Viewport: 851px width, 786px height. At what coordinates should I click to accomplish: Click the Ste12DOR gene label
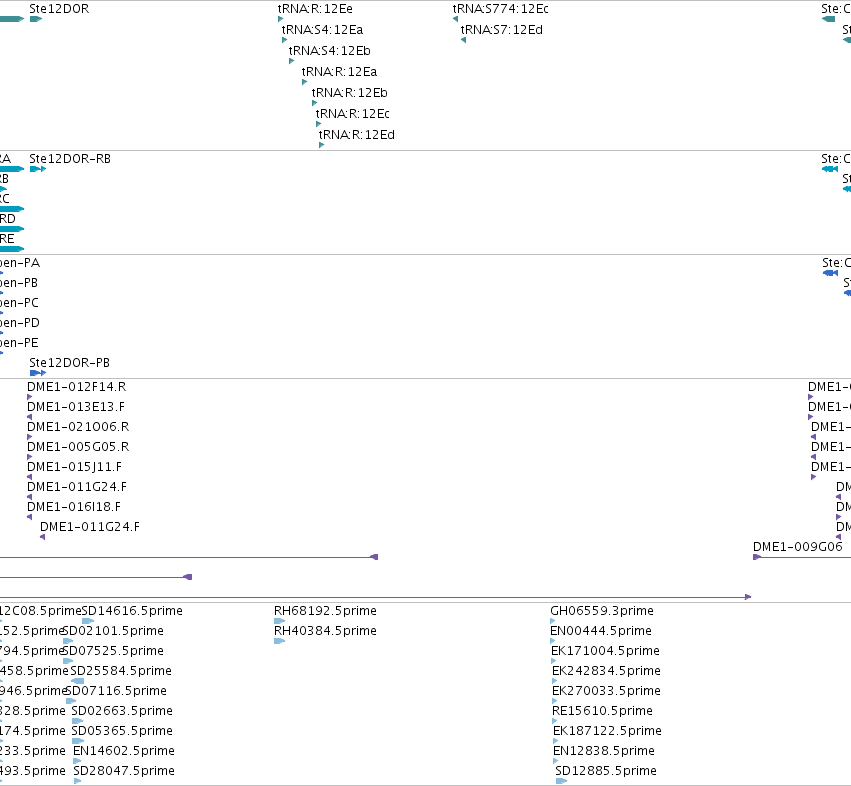click(x=59, y=9)
